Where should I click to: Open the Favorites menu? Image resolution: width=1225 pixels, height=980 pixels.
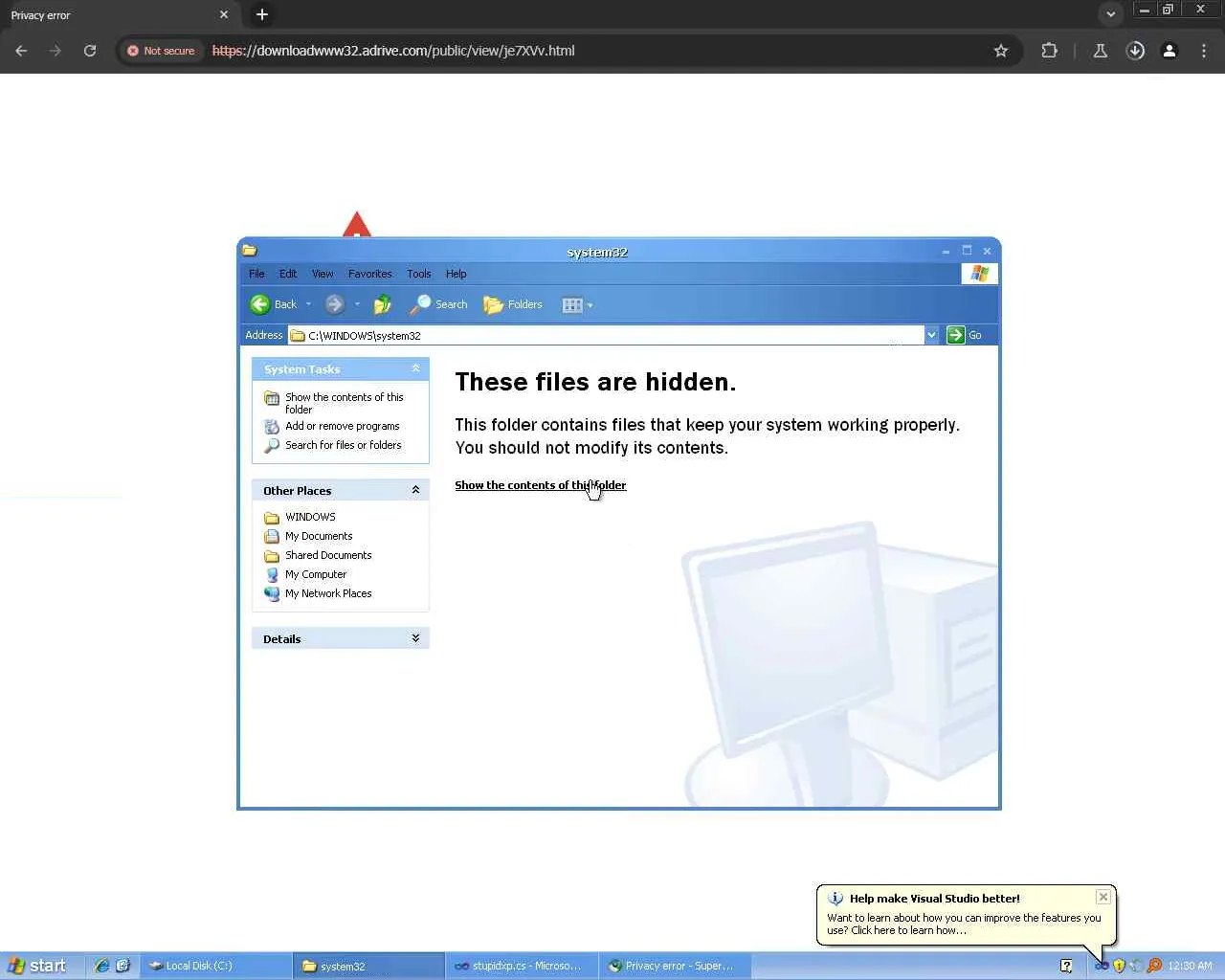pos(370,274)
